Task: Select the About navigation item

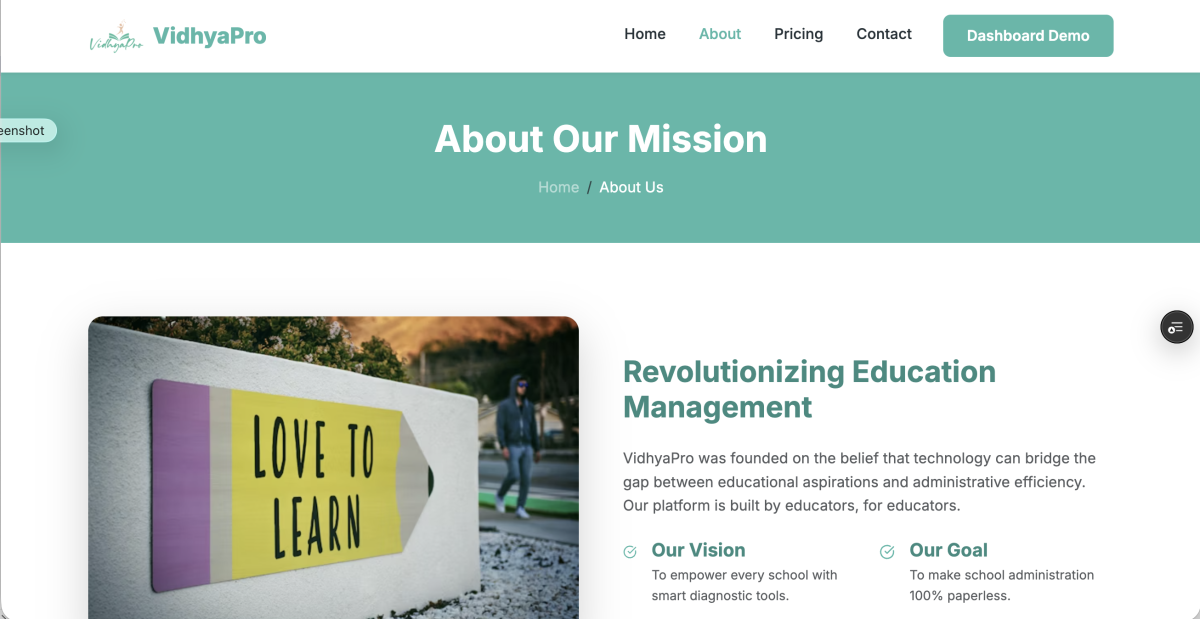Action: click(720, 34)
